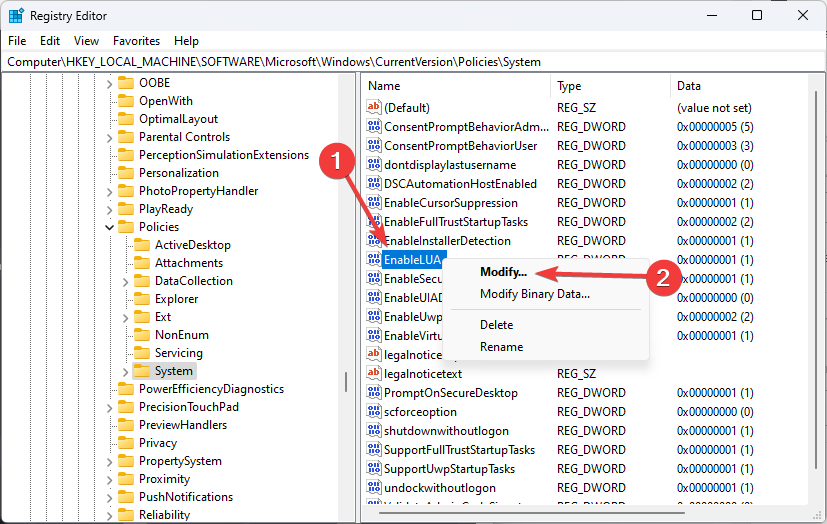Click the SupportFullTrustStartupTasks DWORD icon
Screen dimensions: 827x524
[373, 449]
